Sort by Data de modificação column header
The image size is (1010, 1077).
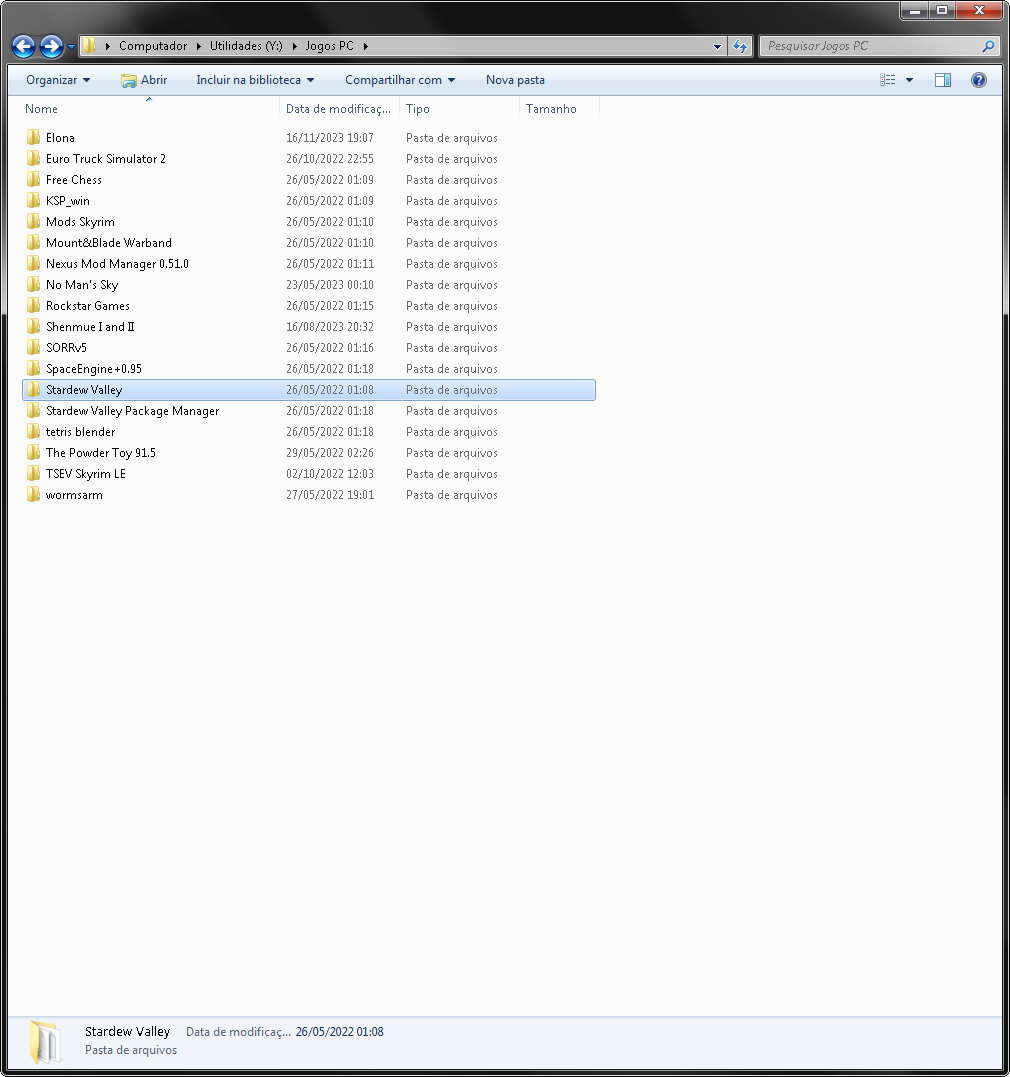(x=339, y=109)
